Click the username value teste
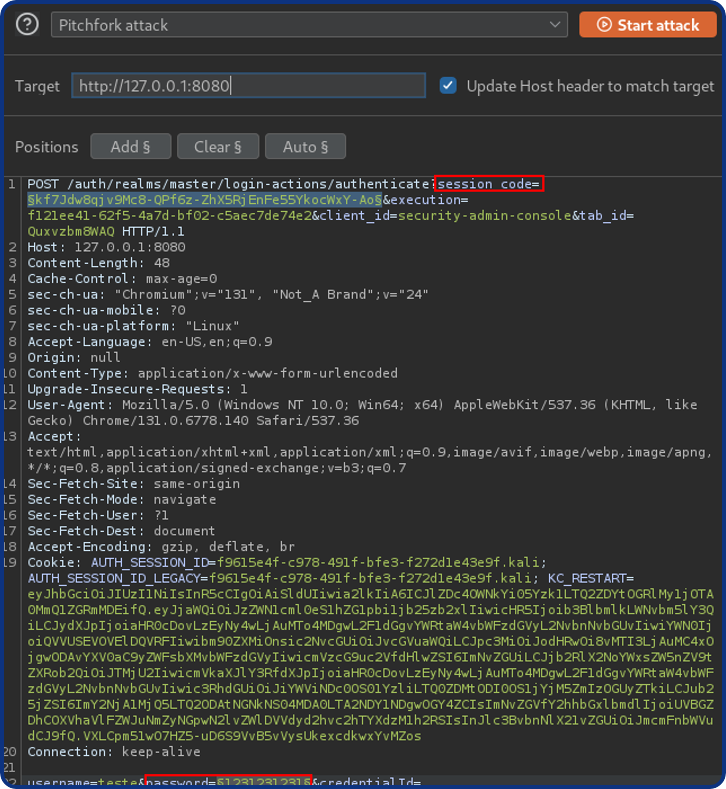 (x=119, y=781)
